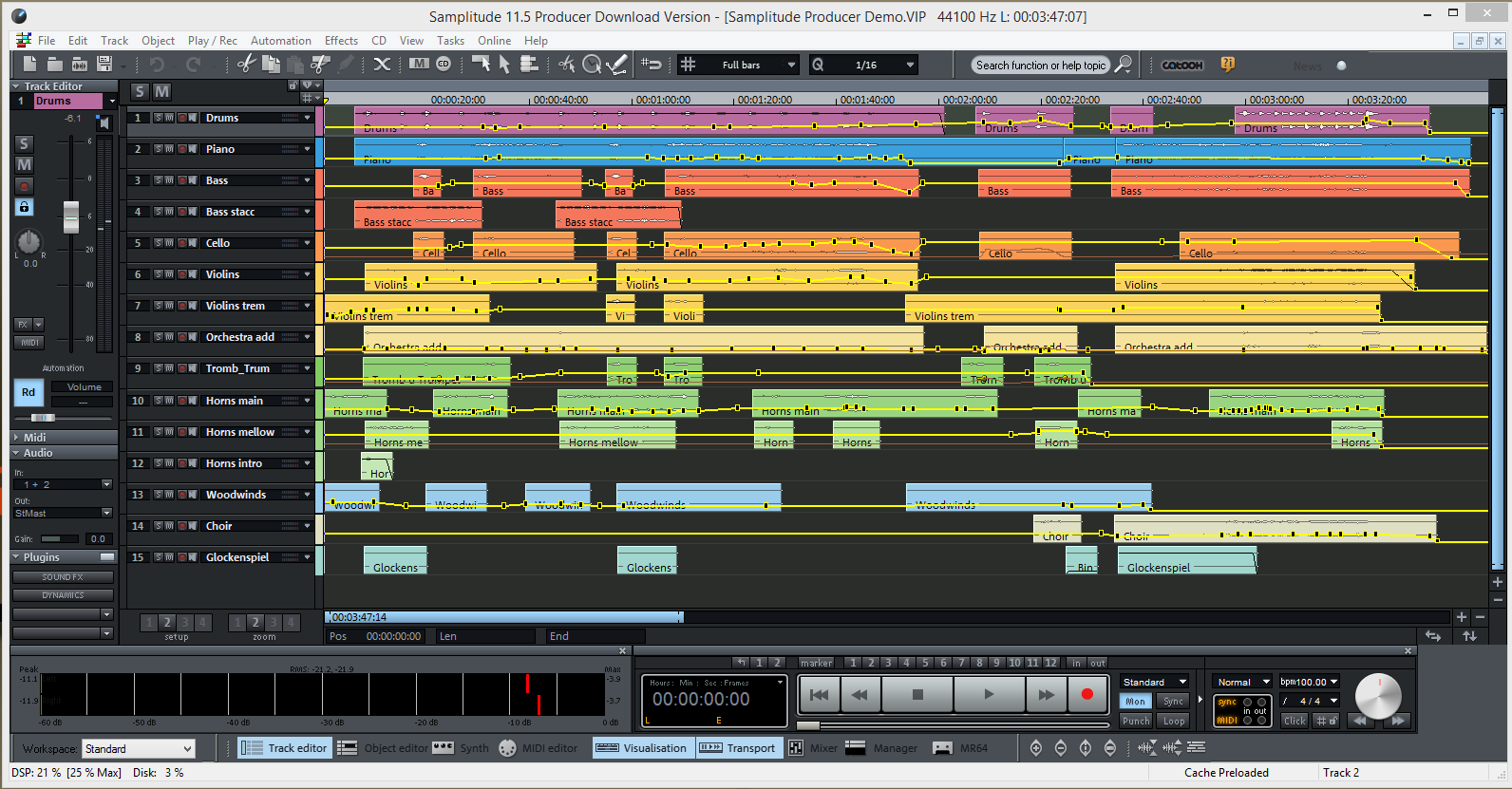Screen dimensions: 1512x789
Task: Toggle global Solo button above tracks
Action: [x=141, y=91]
